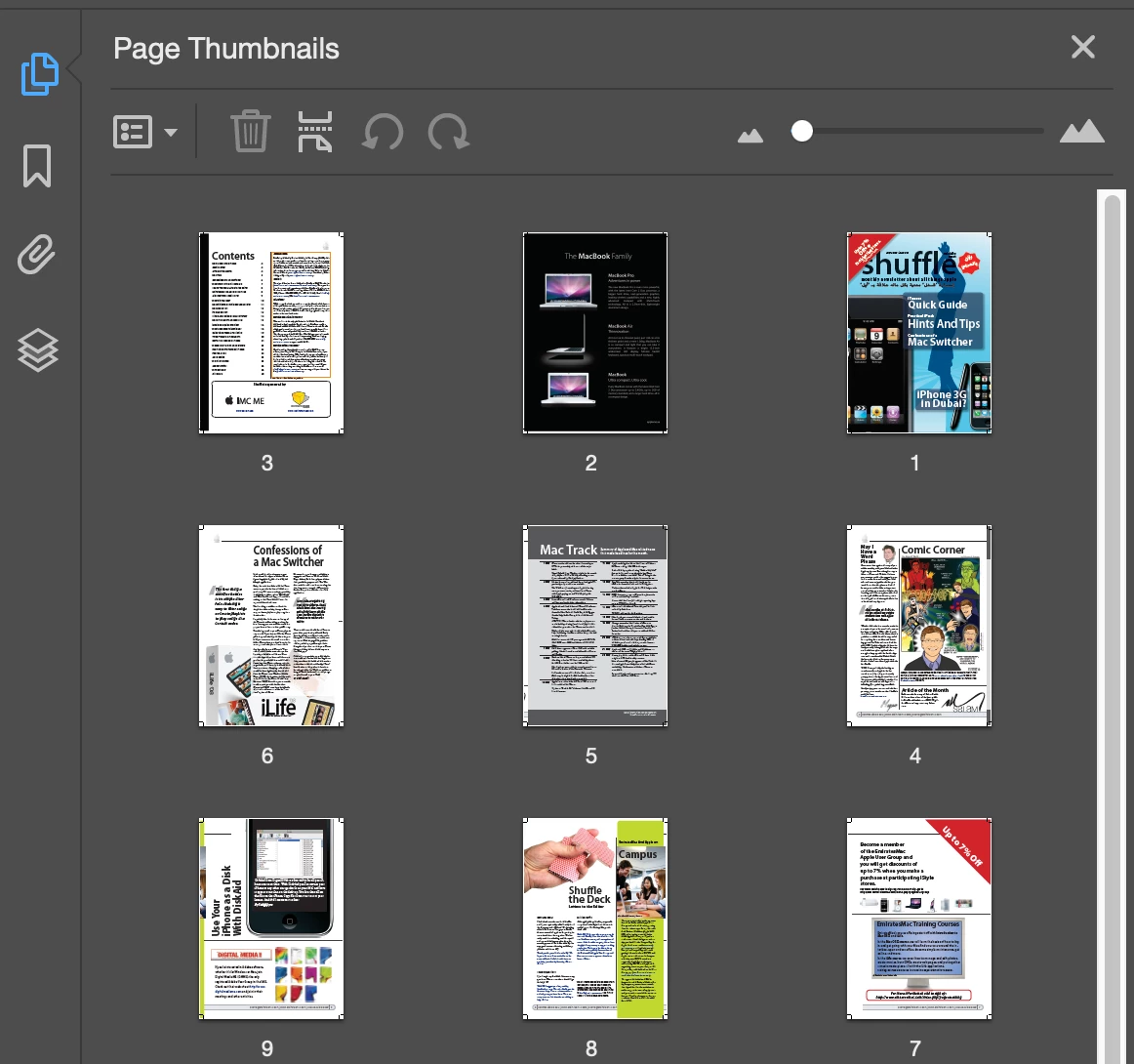The image size is (1134, 1064).
Task: Rotate pages clockwise
Action: (x=448, y=132)
